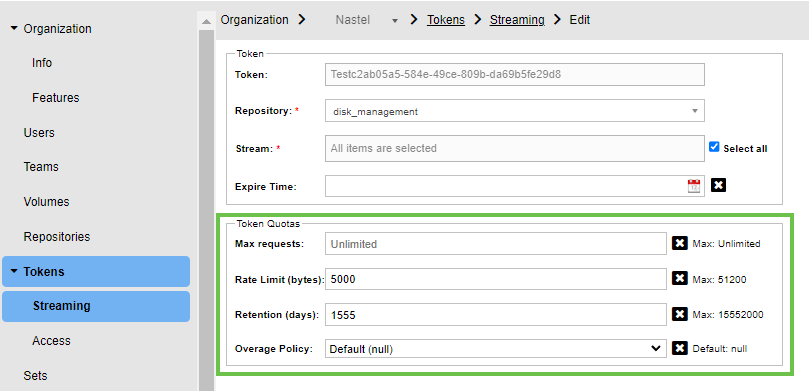Click the Default: null hint text
The image size is (809, 391).
tap(720, 349)
